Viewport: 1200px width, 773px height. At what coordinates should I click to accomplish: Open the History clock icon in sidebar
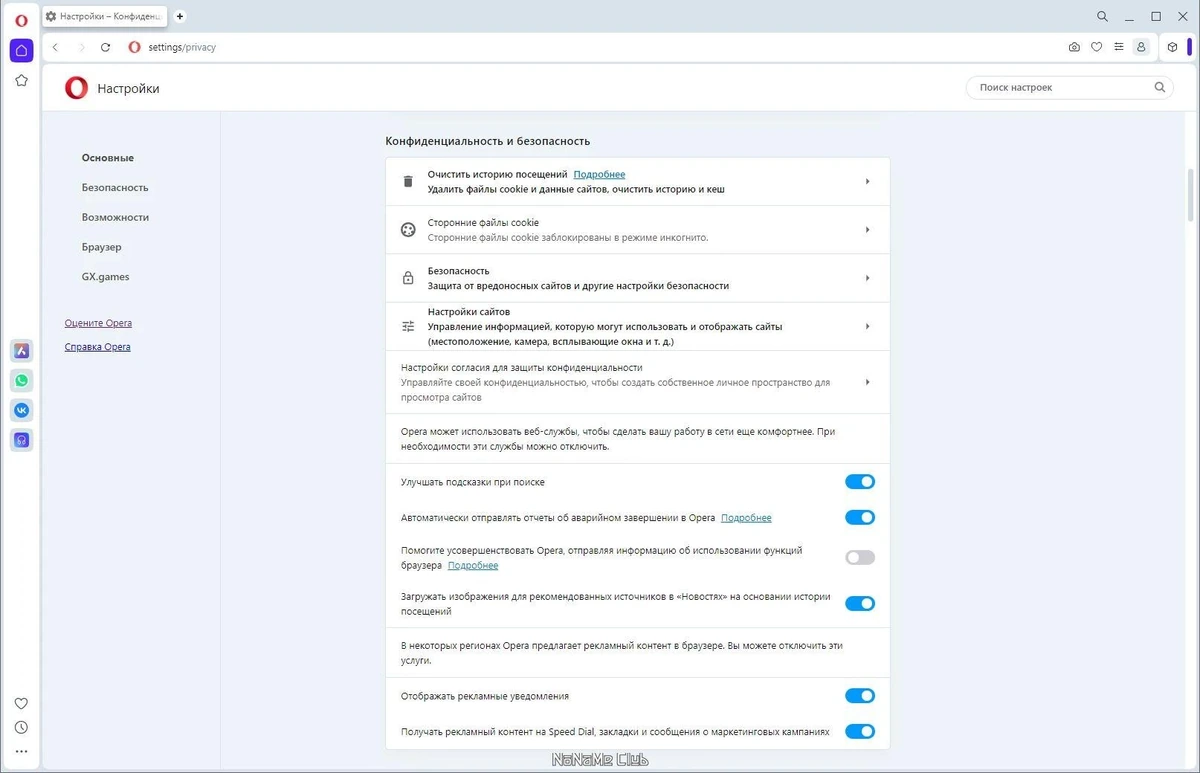(21, 728)
